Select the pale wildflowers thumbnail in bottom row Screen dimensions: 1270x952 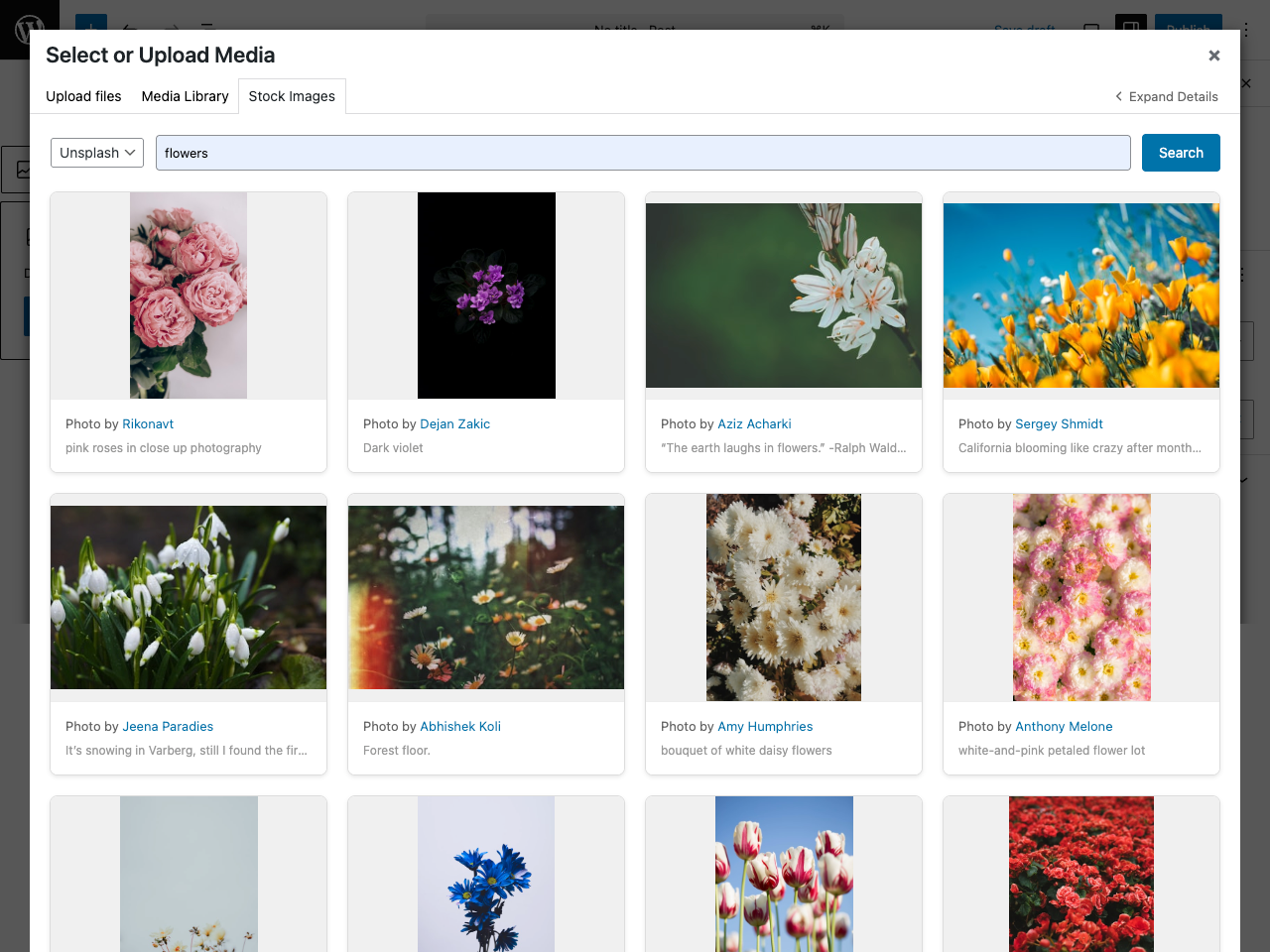click(x=189, y=875)
